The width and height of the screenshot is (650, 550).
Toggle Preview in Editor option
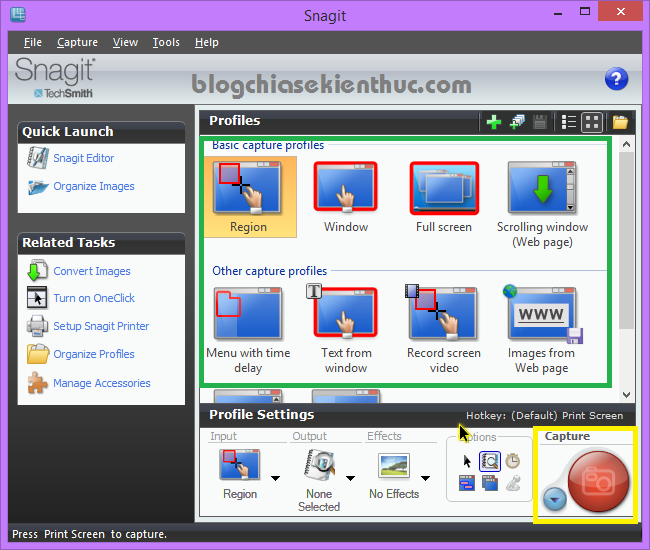pos(490,461)
